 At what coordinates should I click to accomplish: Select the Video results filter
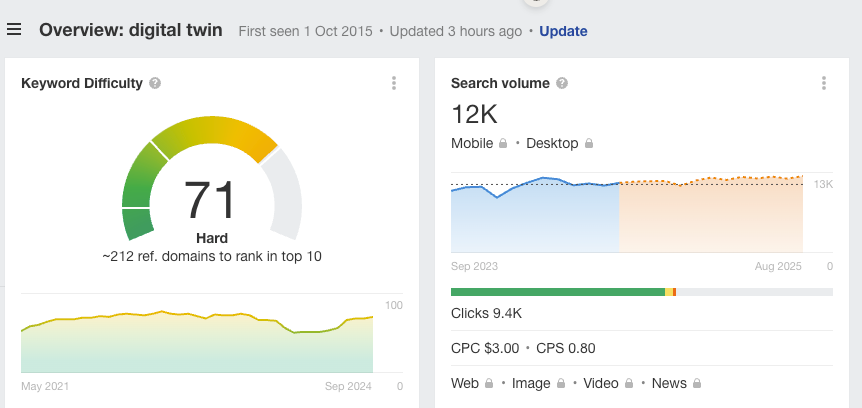(601, 383)
